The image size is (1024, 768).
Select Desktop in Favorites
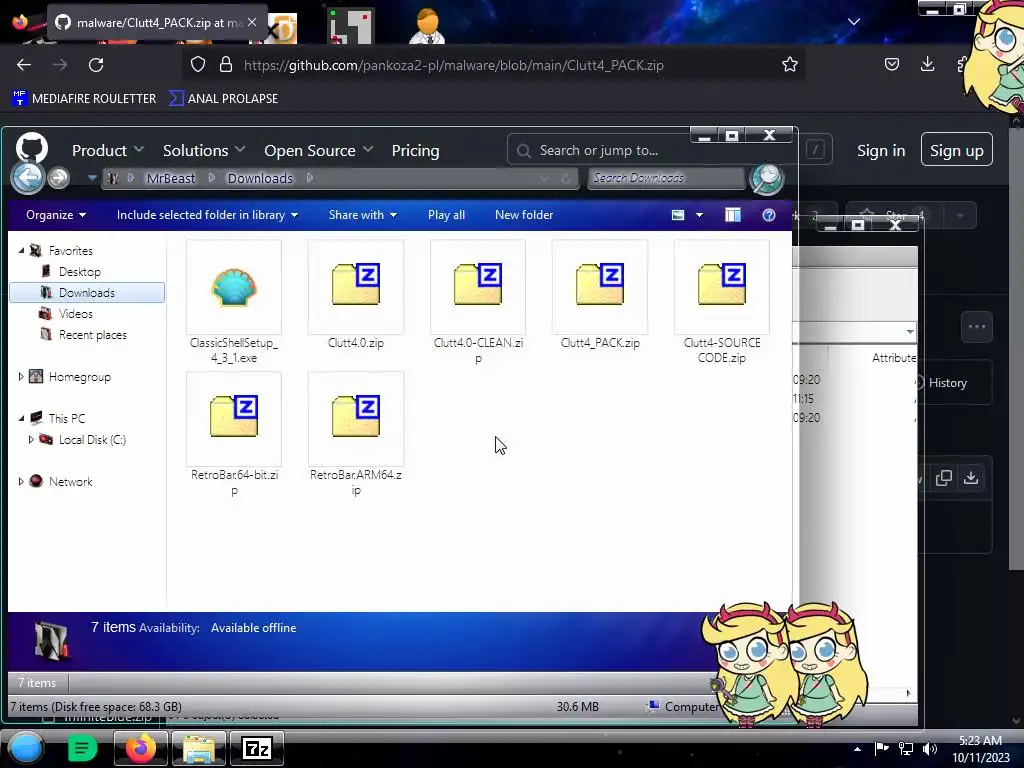coord(80,272)
